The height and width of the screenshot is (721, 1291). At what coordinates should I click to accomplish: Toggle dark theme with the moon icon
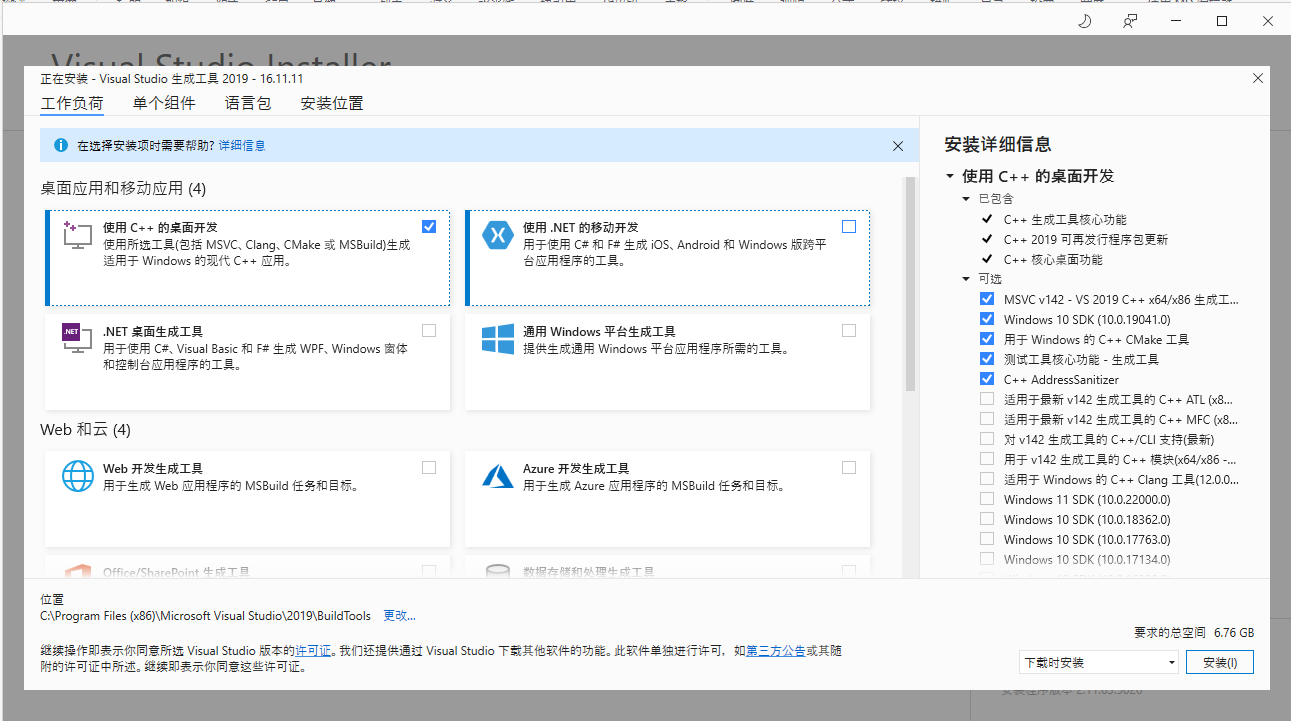coord(1084,20)
